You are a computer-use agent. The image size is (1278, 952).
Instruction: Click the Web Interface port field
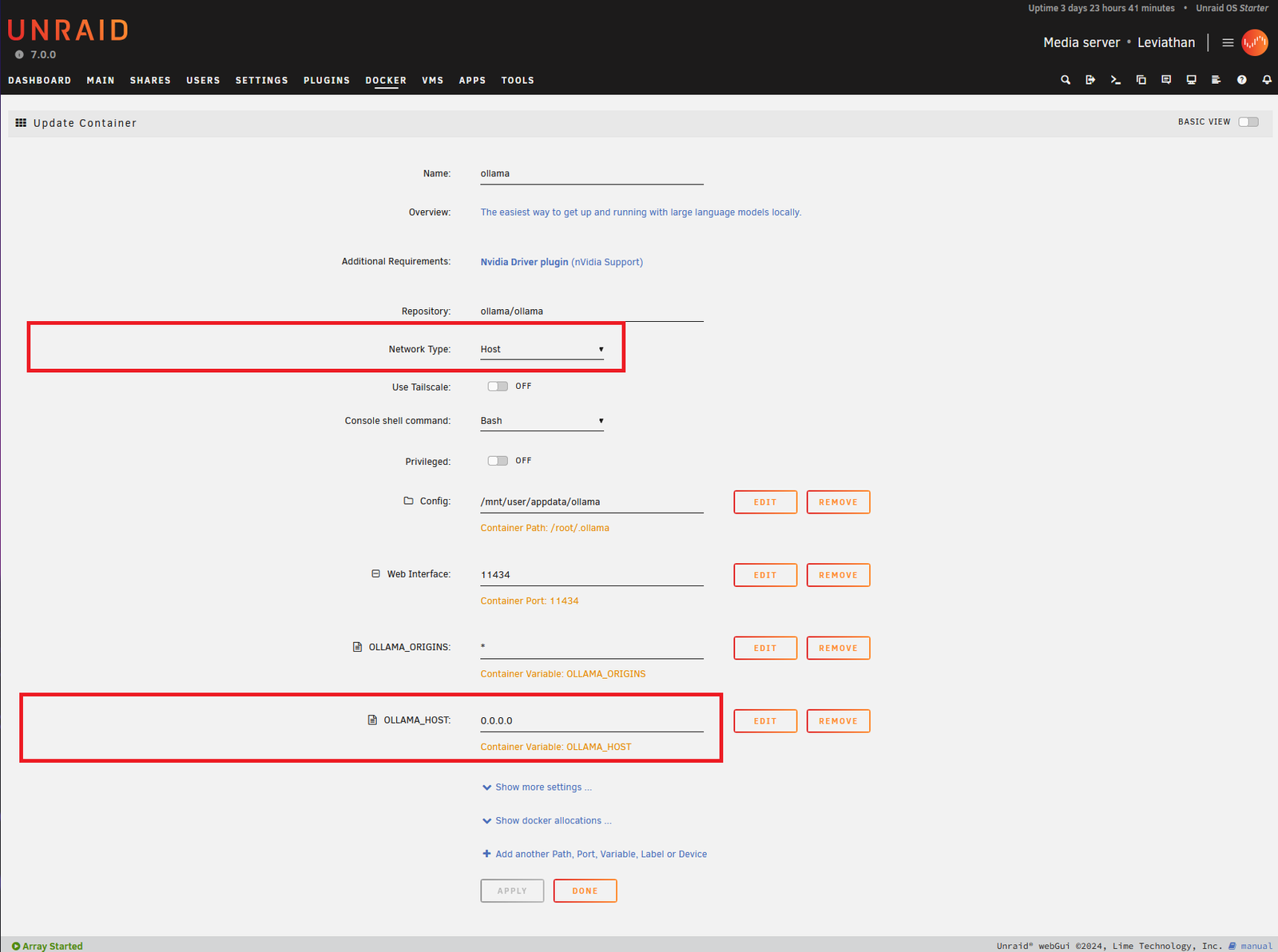[592, 575]
